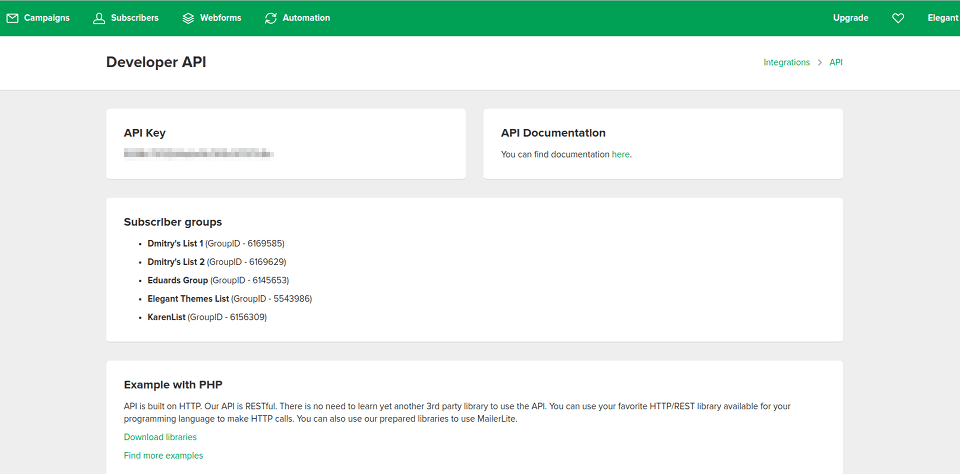Image resolution: width=960 pixels, height=474 pixels.
Task: Click the breadcrumb chevron separator
Action: [x=819, y=62]
